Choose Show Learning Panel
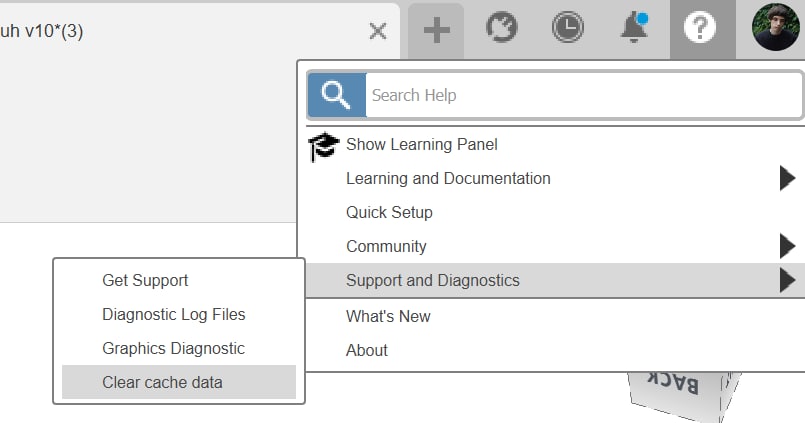The image size is (805, 423). (x=421, y=145)
